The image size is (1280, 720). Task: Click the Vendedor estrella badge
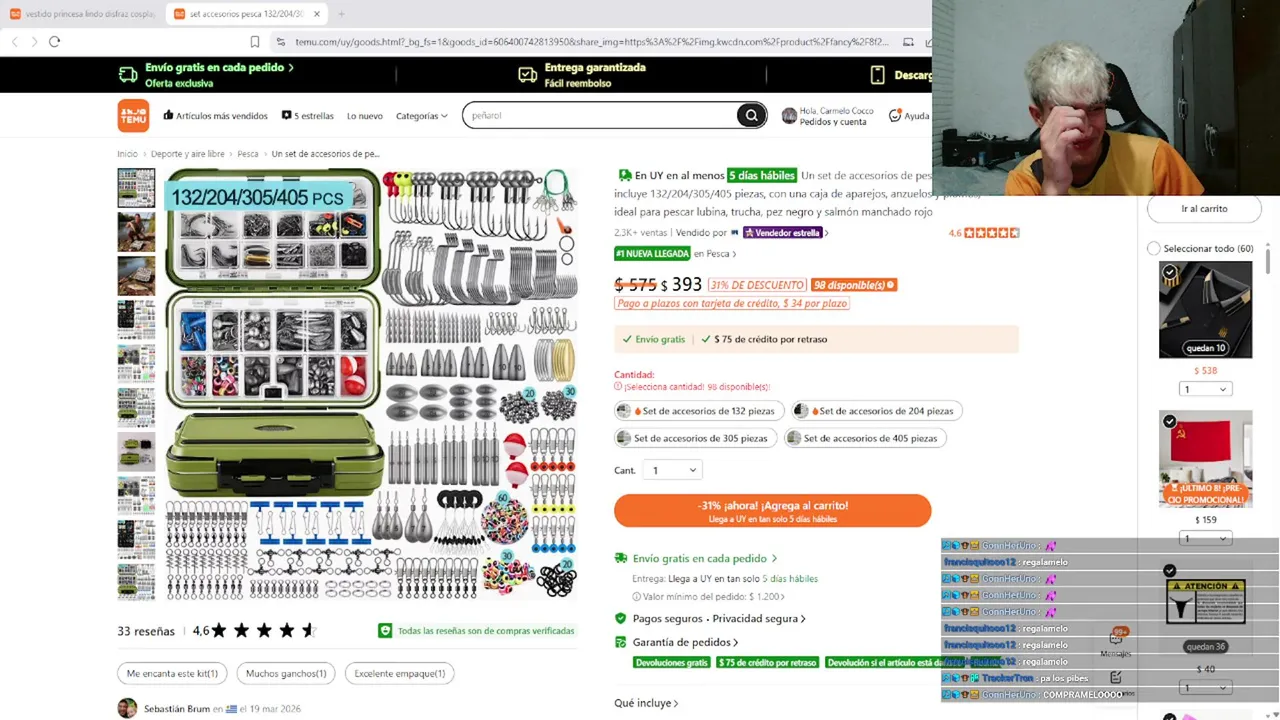tap(782, 233)
